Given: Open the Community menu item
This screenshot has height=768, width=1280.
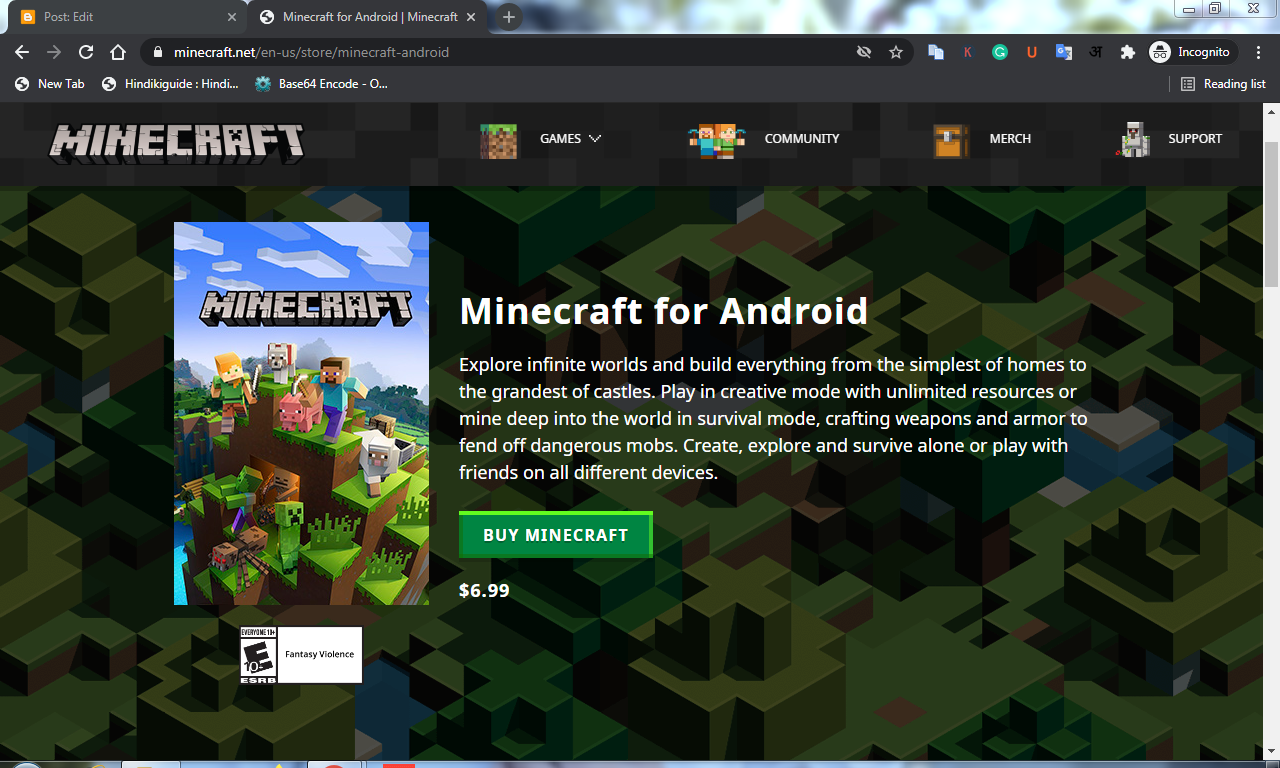Looking at the screenshot, I should click(x=802, y=139).
